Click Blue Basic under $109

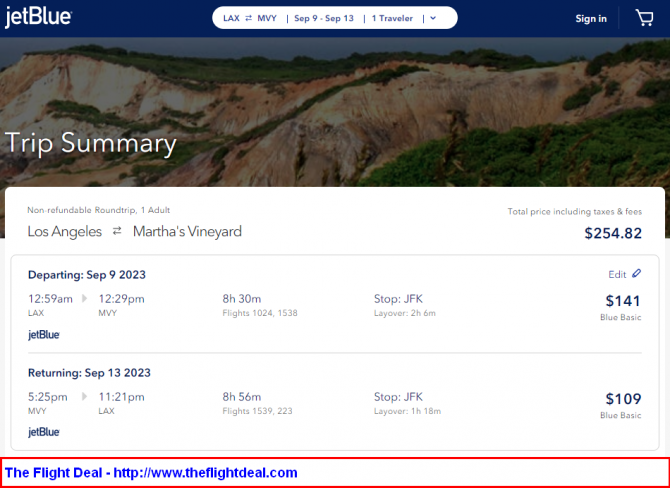point(620,415)
